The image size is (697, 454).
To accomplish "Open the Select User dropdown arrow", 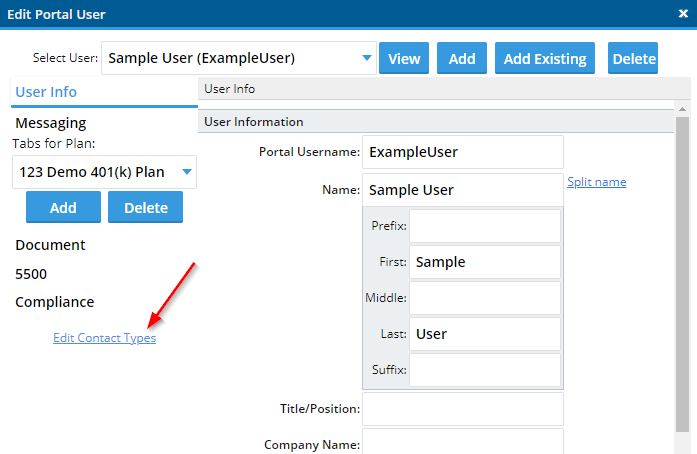I will coord(366,58).
